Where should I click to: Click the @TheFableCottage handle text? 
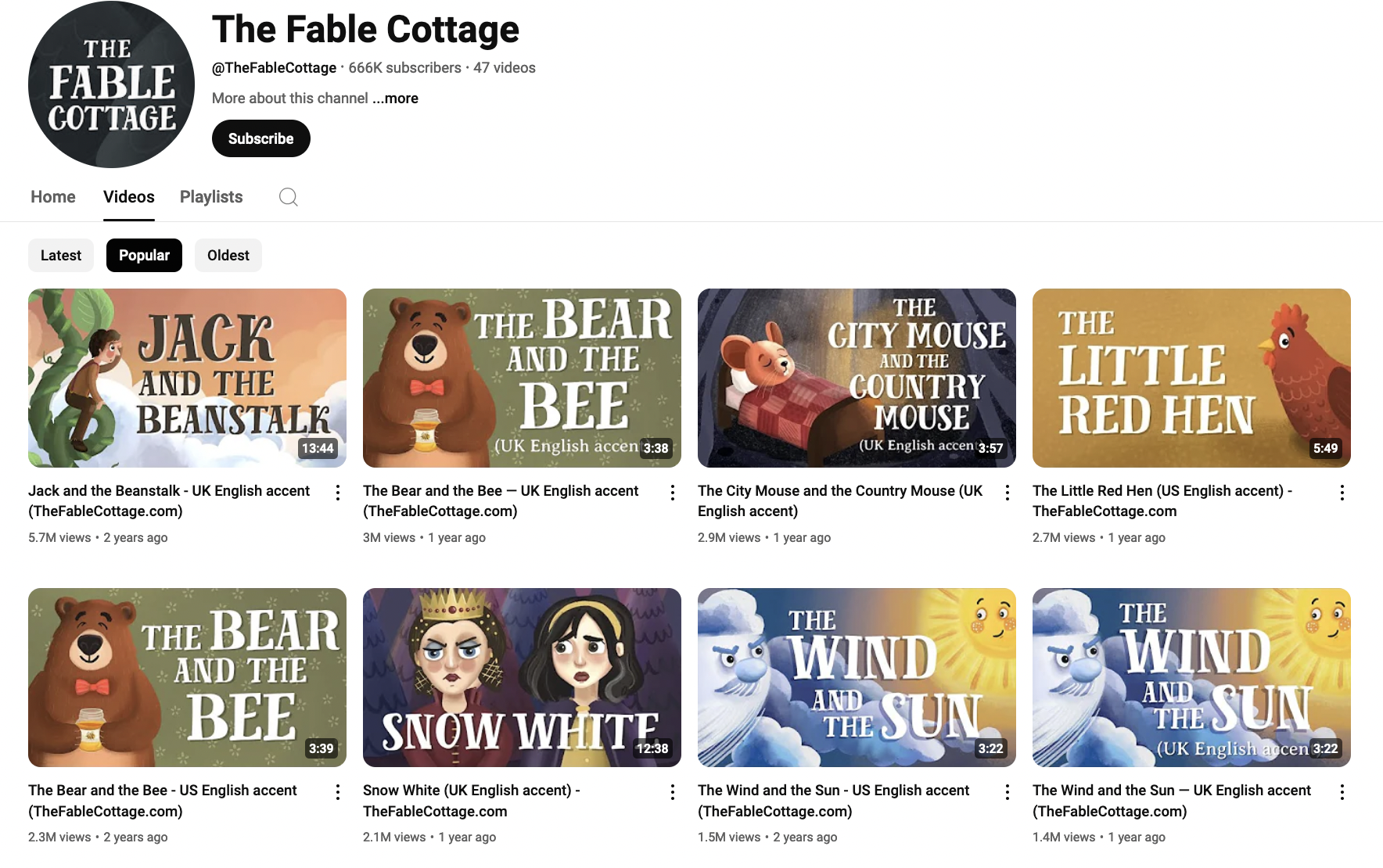click(x=274, y=68)
